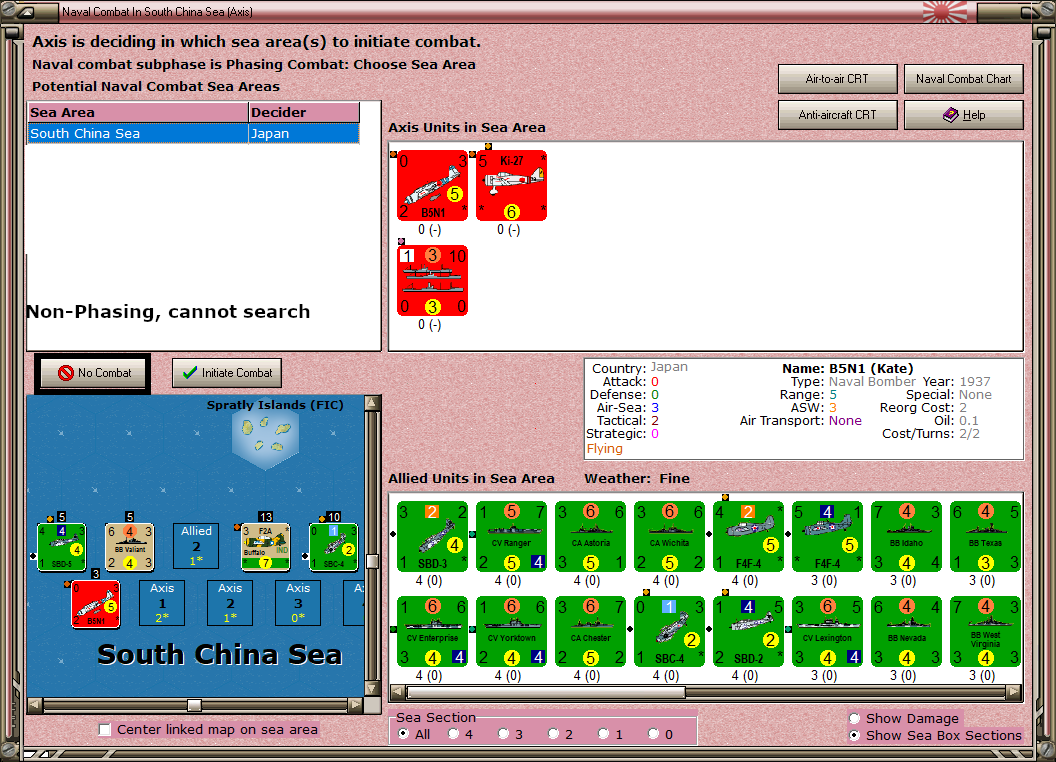
Task: Open the Anti-aircraft CRT chart
Action: pyautogui.click(x=837, y=115)
